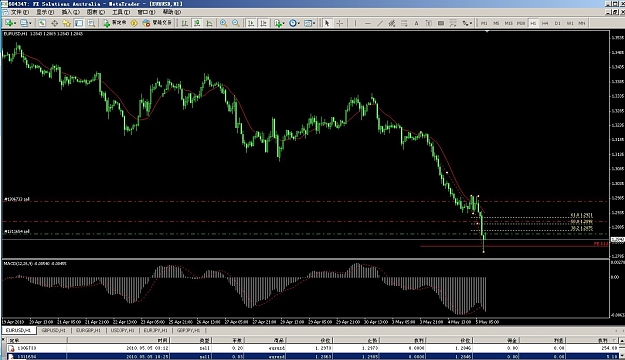The image size is (625, 360).
Task: Switch to bar chart display
Action: click(185, 23)
